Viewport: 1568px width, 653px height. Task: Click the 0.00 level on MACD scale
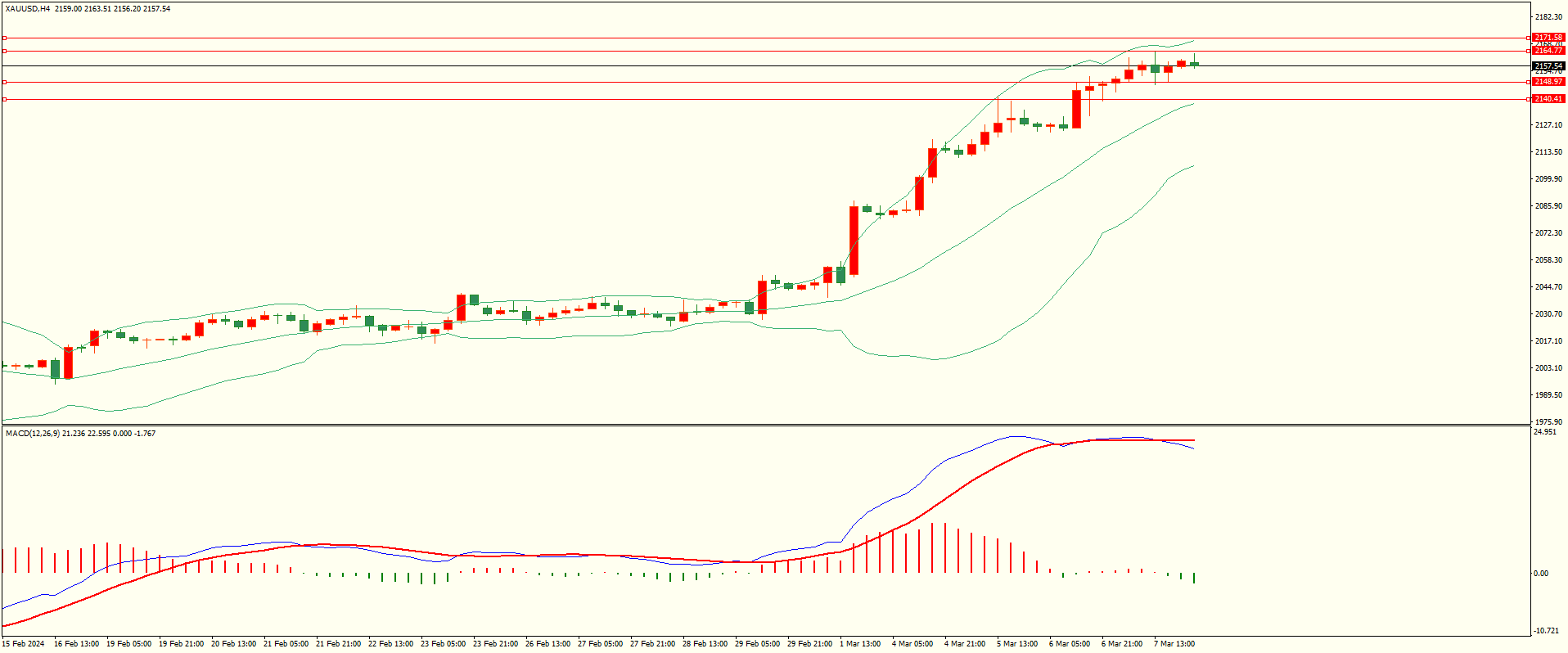(1540, 574)
